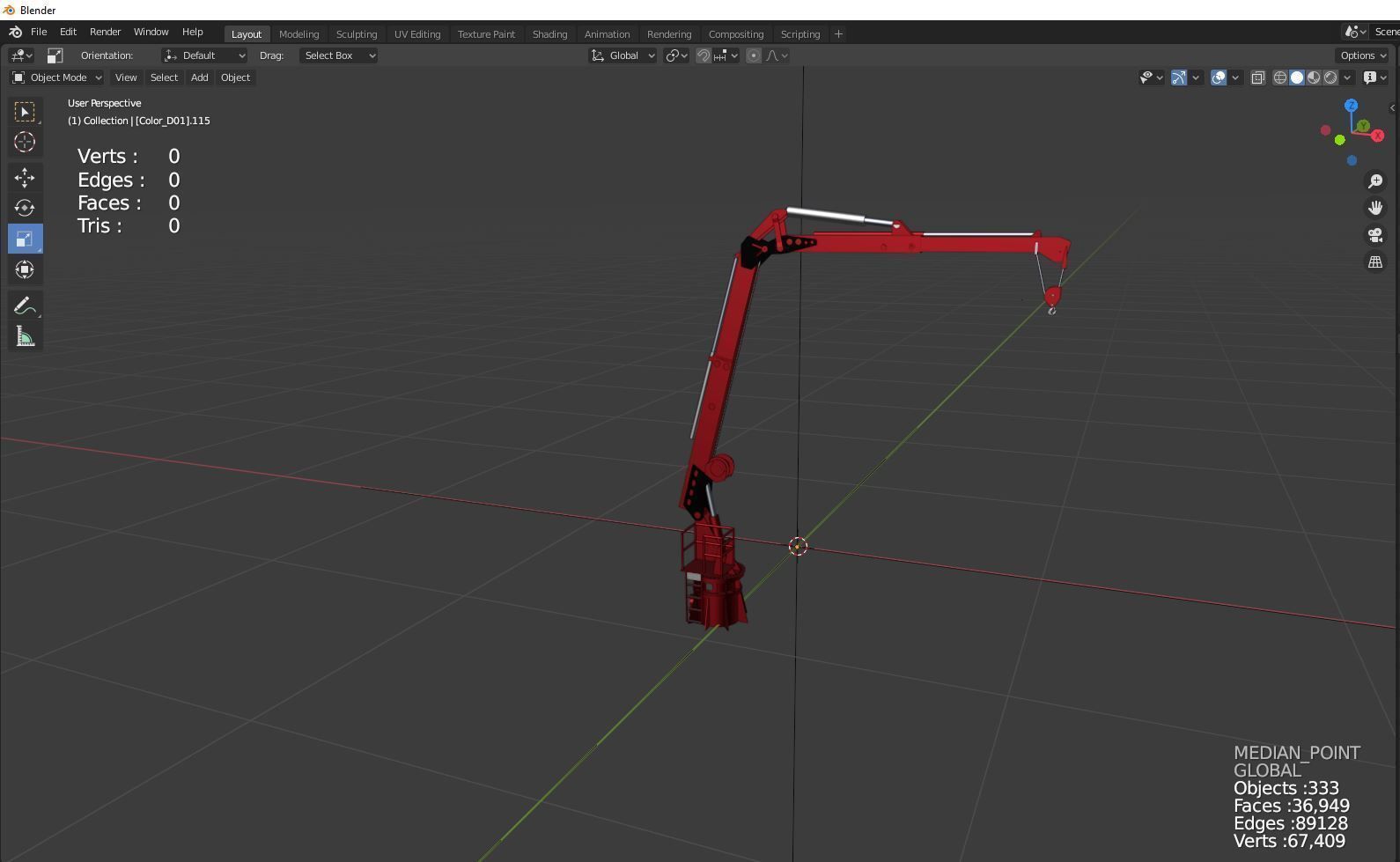1400x862 pixels.
Task: Switch to rendered shading
Action: coord(1330,77)
